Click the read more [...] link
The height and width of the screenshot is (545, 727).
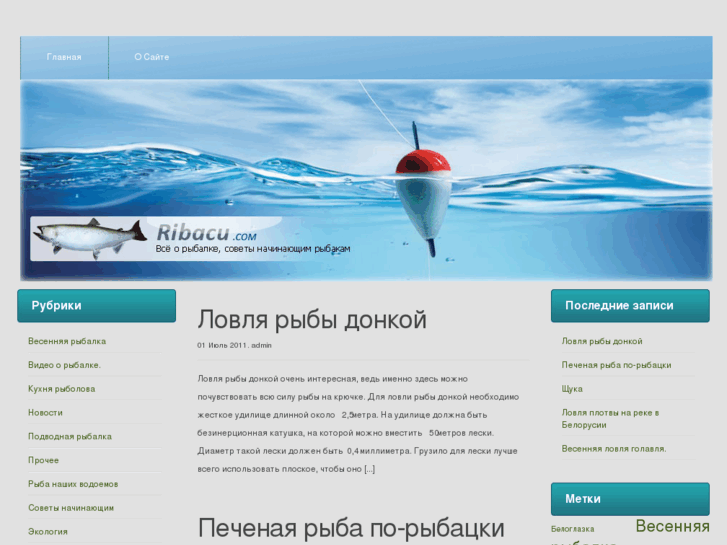(x=370, y=469)
